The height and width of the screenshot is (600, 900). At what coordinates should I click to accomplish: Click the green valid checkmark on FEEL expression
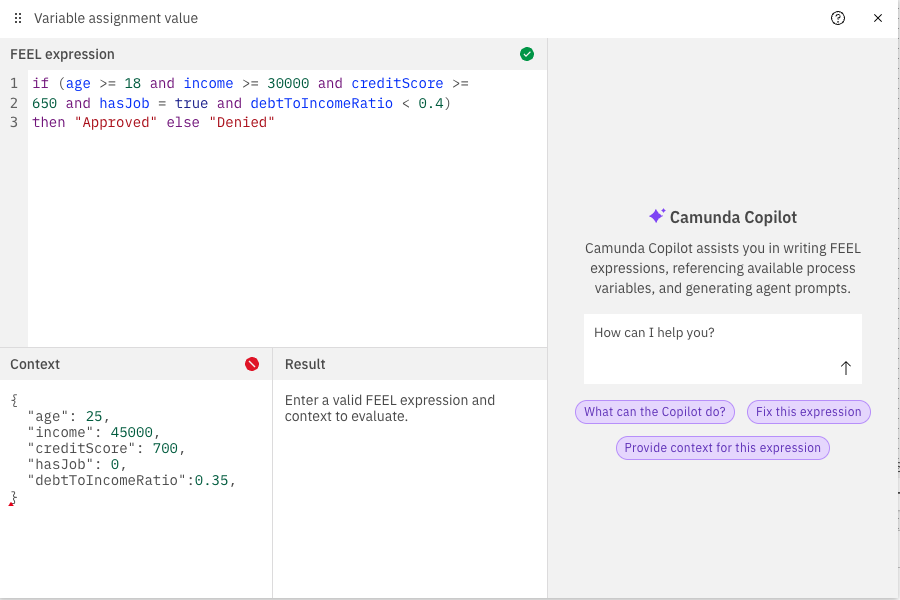[x=527, y=54]
